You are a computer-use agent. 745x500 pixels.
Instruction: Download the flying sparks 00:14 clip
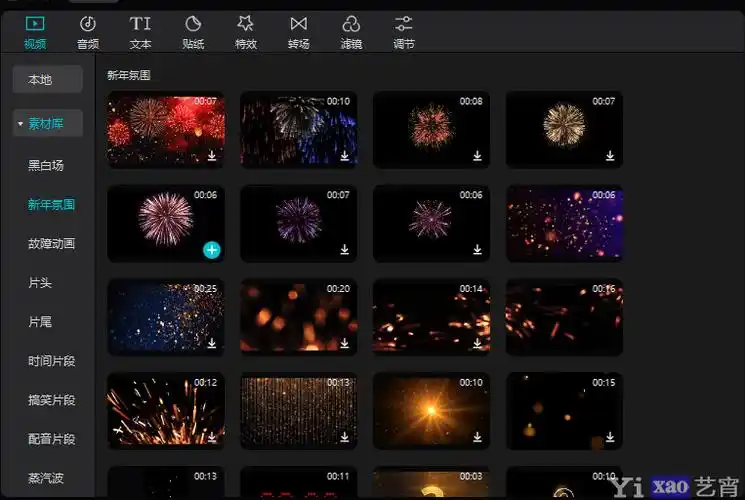[478, 343]
